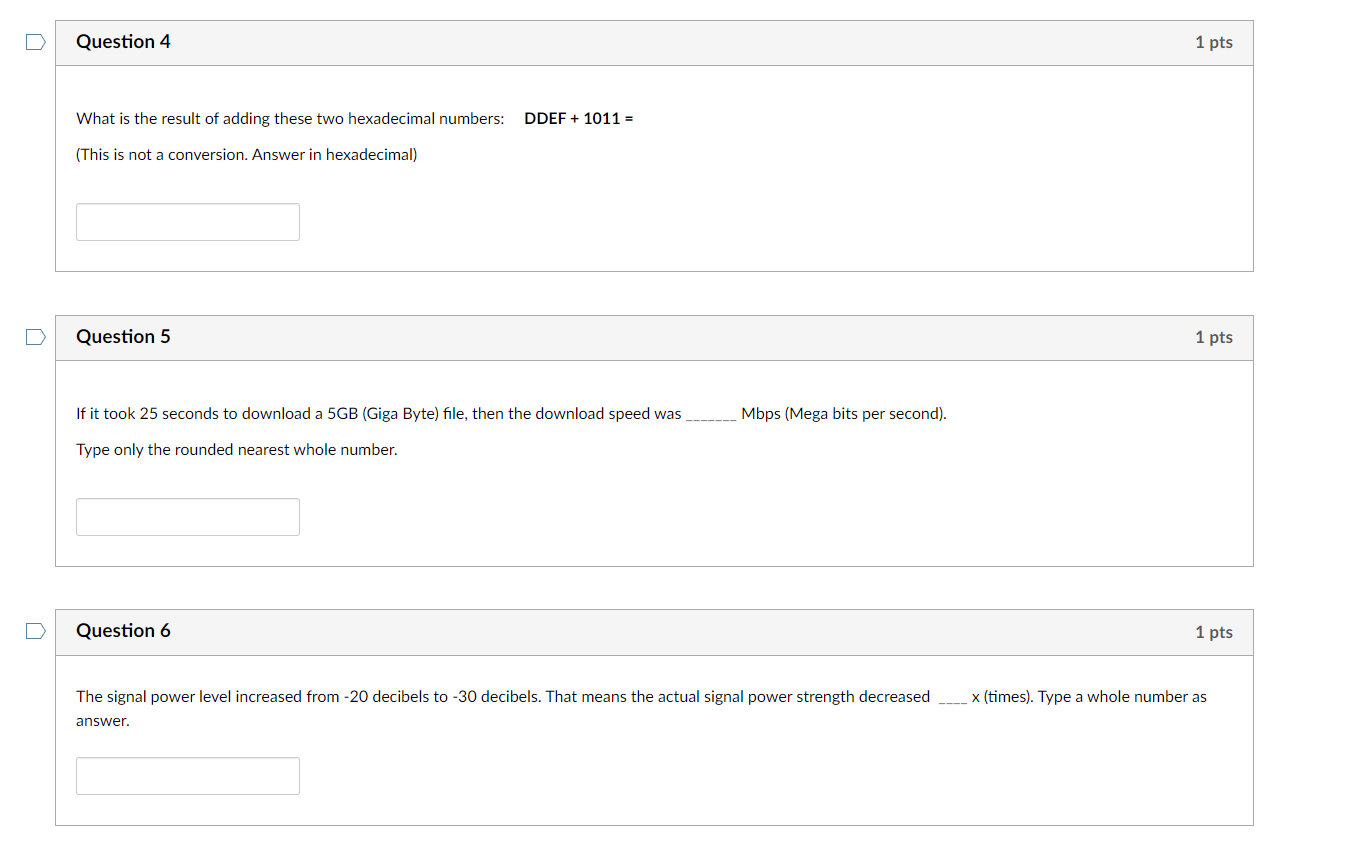Flag Question 4 for review
Viewport: 1345px width, 851px height.
tap(36, 42)
